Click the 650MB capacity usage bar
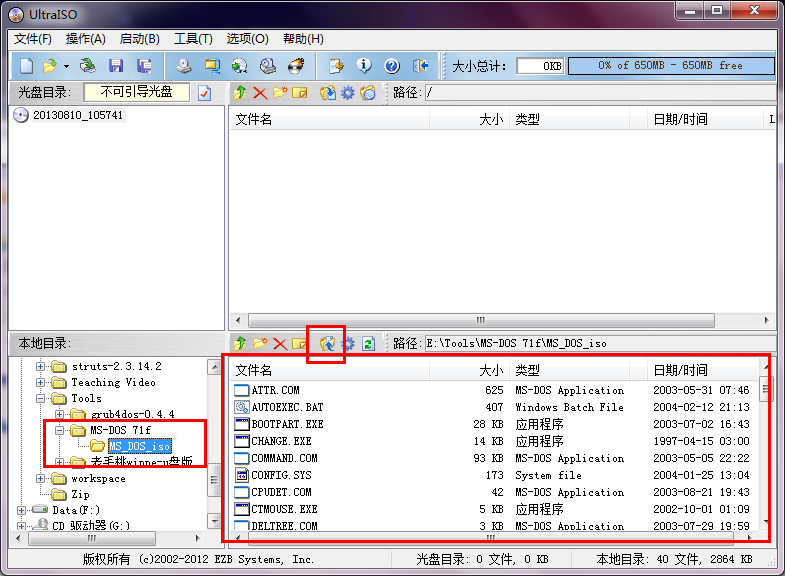Viewport: 785px width, 576px height. coord(671,66)
